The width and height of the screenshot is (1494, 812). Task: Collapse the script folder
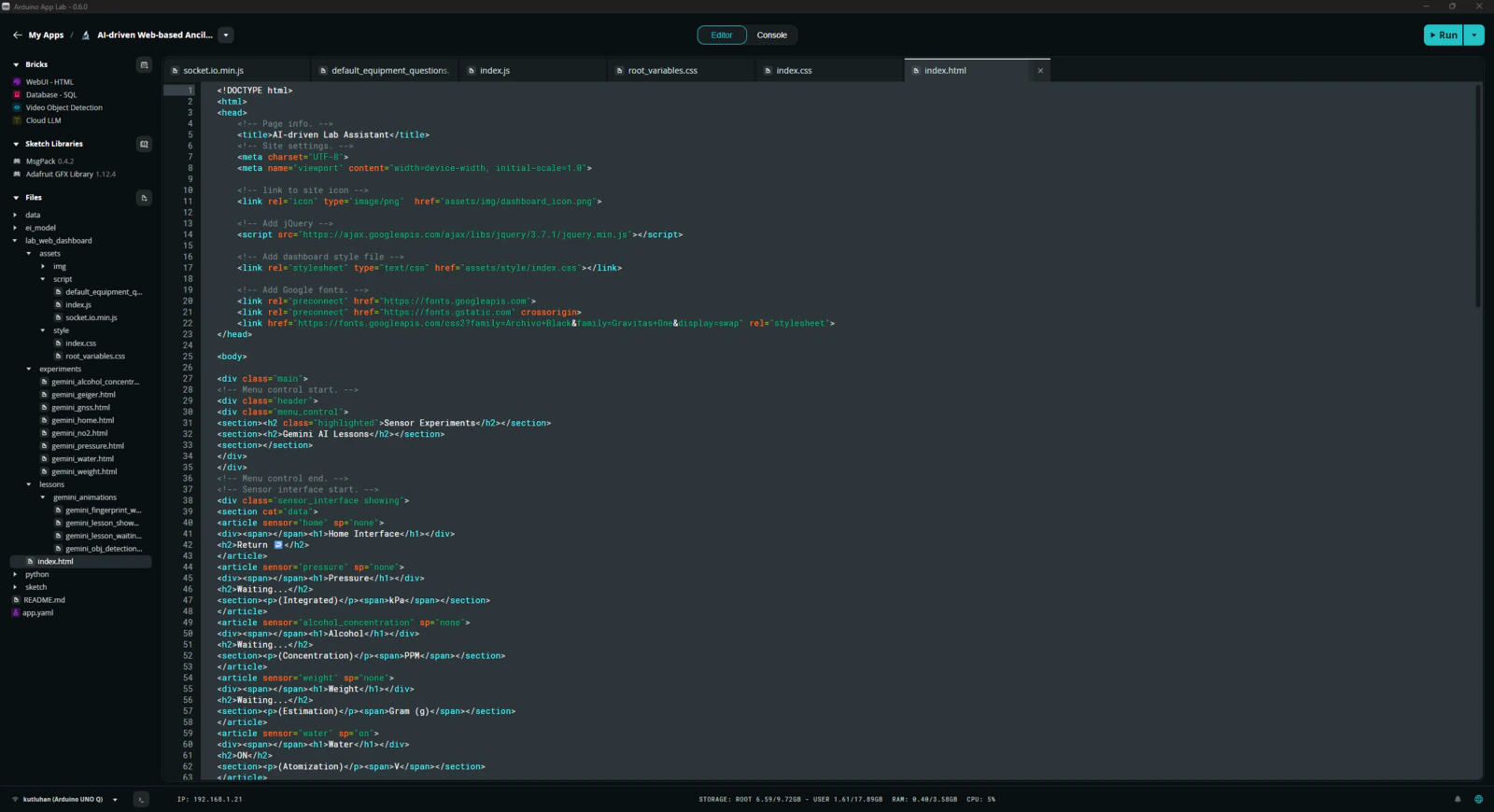(43, 279)
